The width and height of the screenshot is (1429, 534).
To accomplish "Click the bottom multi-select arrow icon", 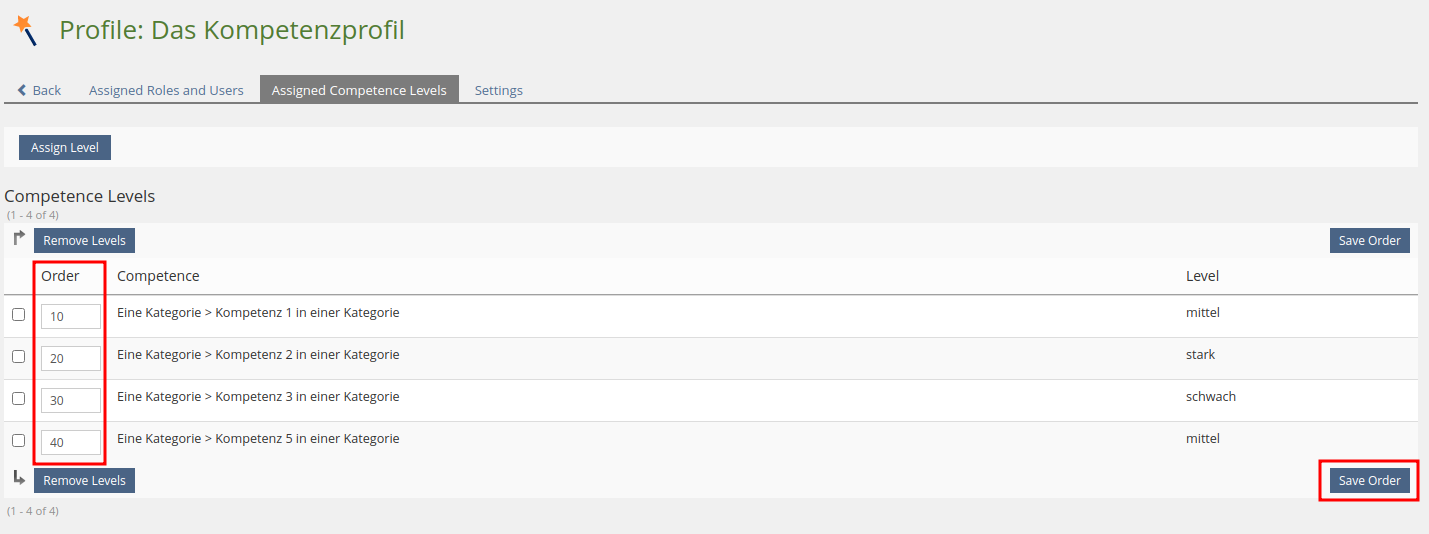I will (19, 479).
